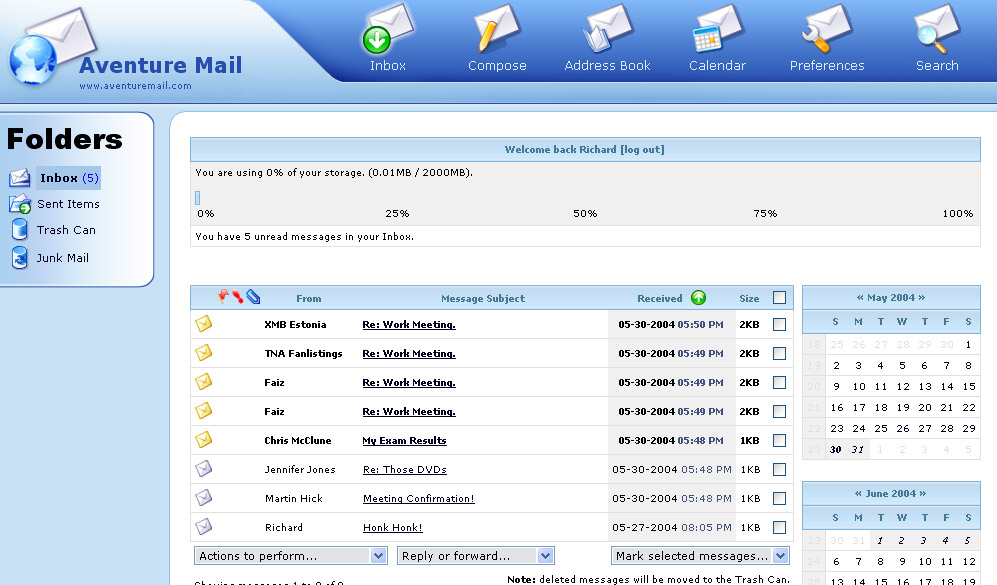Click the green Received sort arrow icon

(x=698, y=298)
